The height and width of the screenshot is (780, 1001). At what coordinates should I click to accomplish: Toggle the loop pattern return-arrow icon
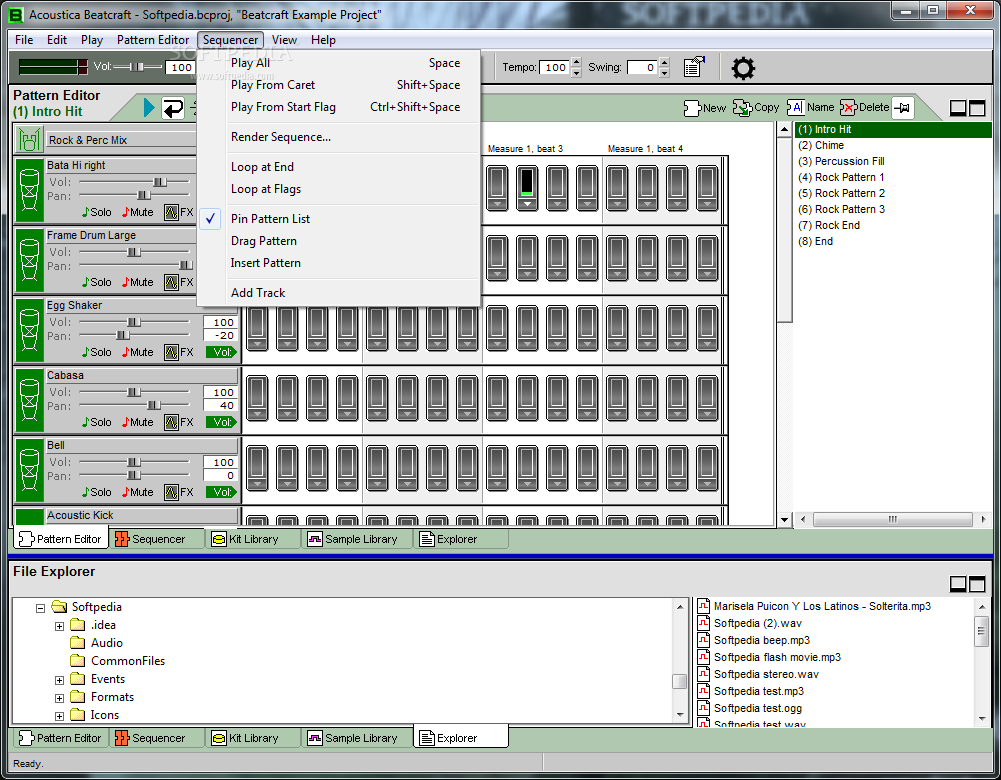172,108
